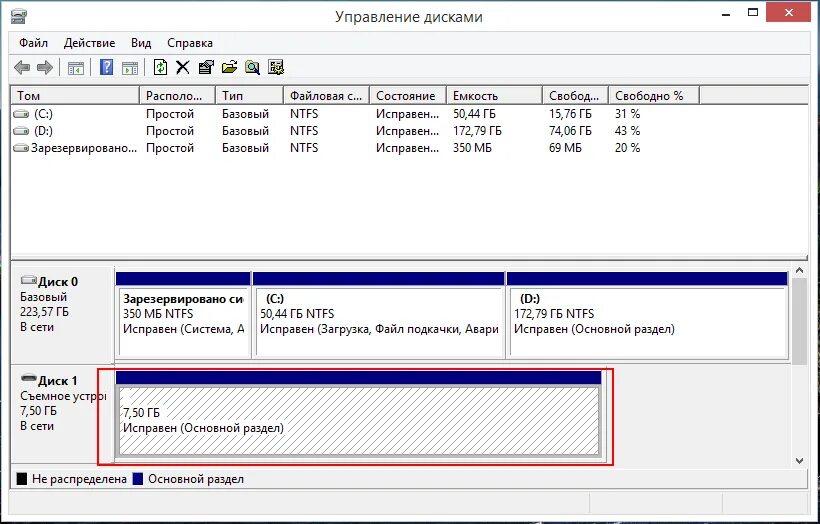Viewport: 820px width, 524px height.
Task: Select (C:) 50,44 ГБ partition on Disk 0
Action: point(379,315)
